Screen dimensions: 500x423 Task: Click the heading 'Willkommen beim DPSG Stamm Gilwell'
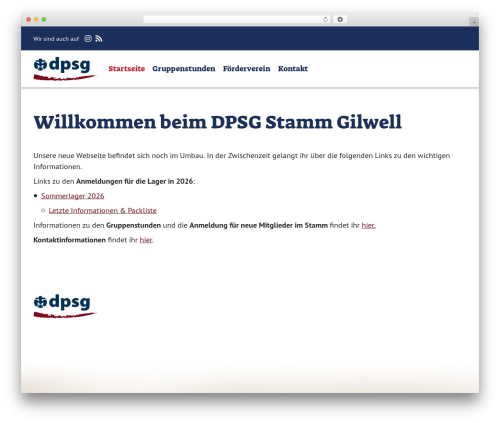[218, 122]
